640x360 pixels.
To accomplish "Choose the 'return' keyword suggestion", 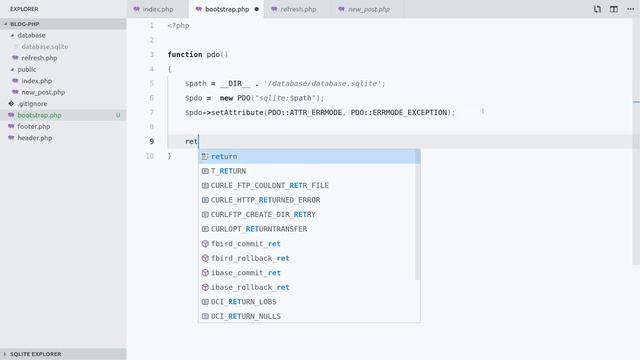I will [309, 156].
